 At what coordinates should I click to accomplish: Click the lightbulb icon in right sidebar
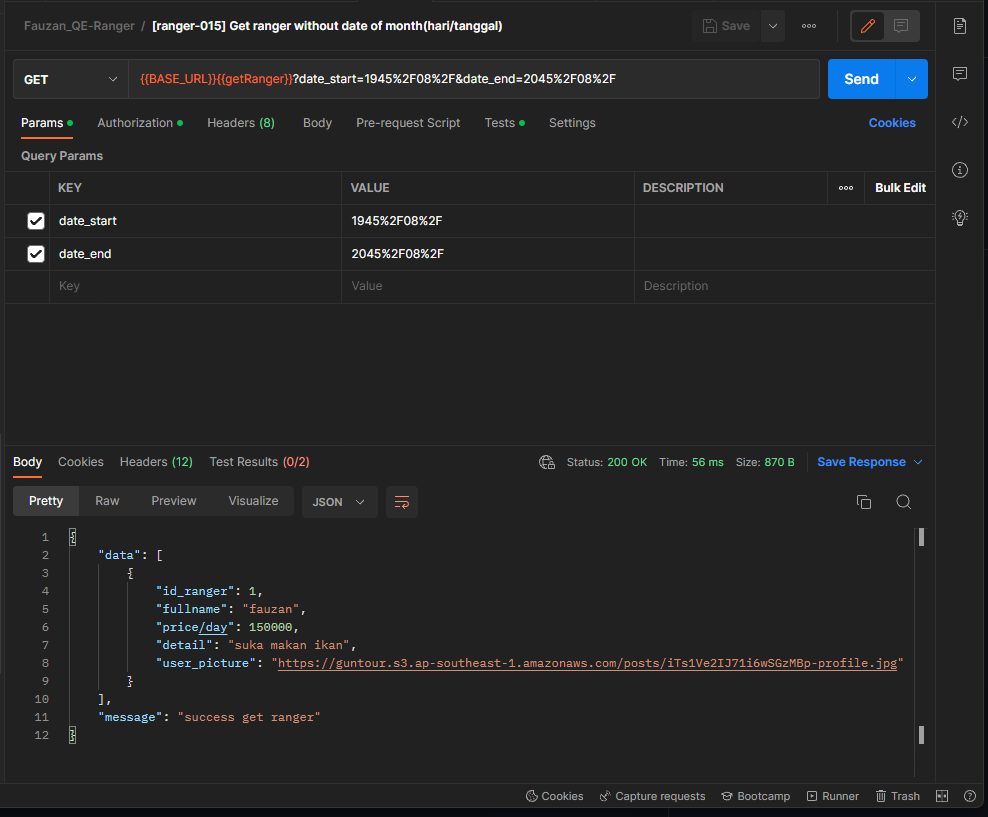(959, 218)
